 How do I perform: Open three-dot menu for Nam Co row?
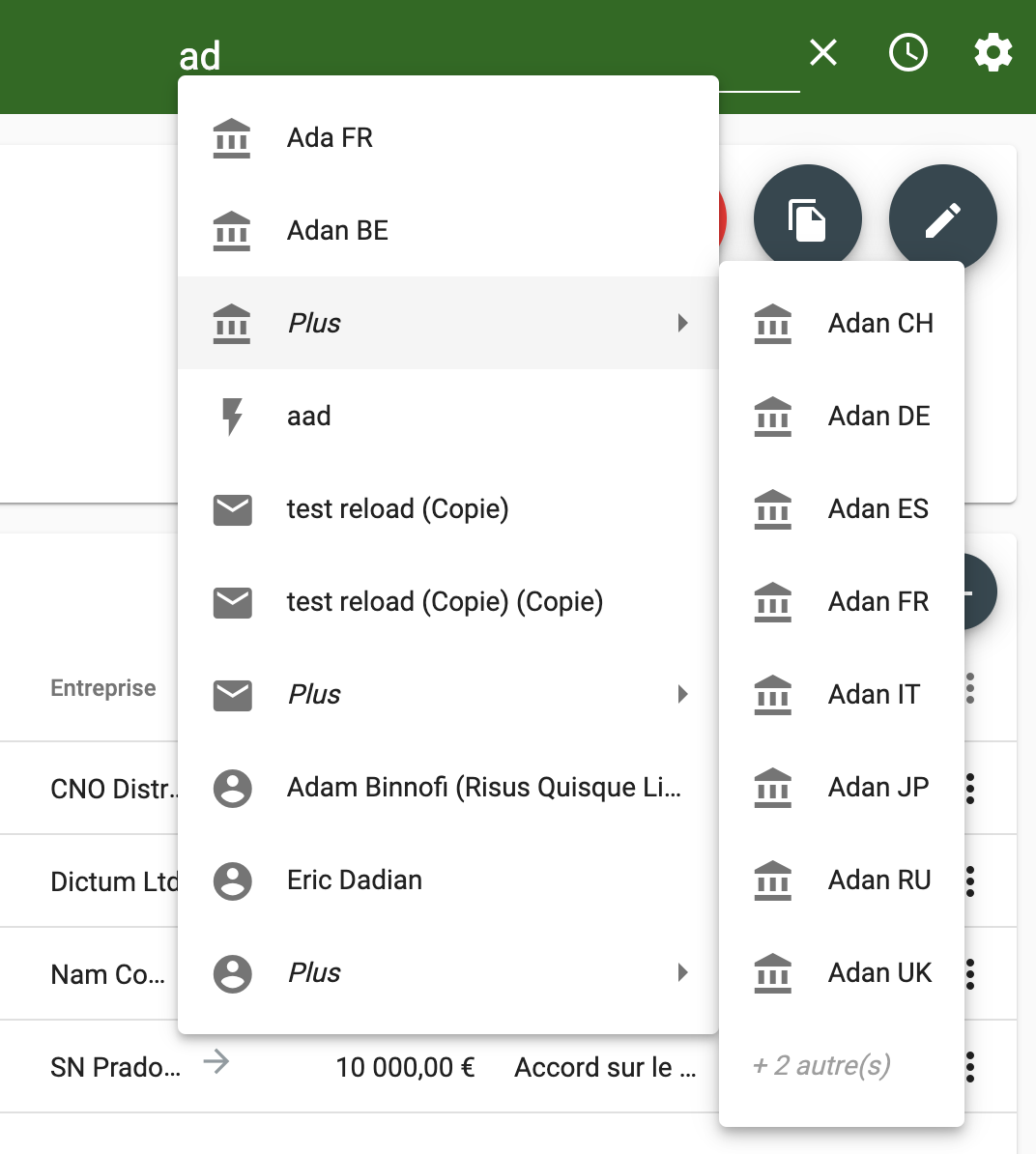pyautogui.click(x=970, y=973)
